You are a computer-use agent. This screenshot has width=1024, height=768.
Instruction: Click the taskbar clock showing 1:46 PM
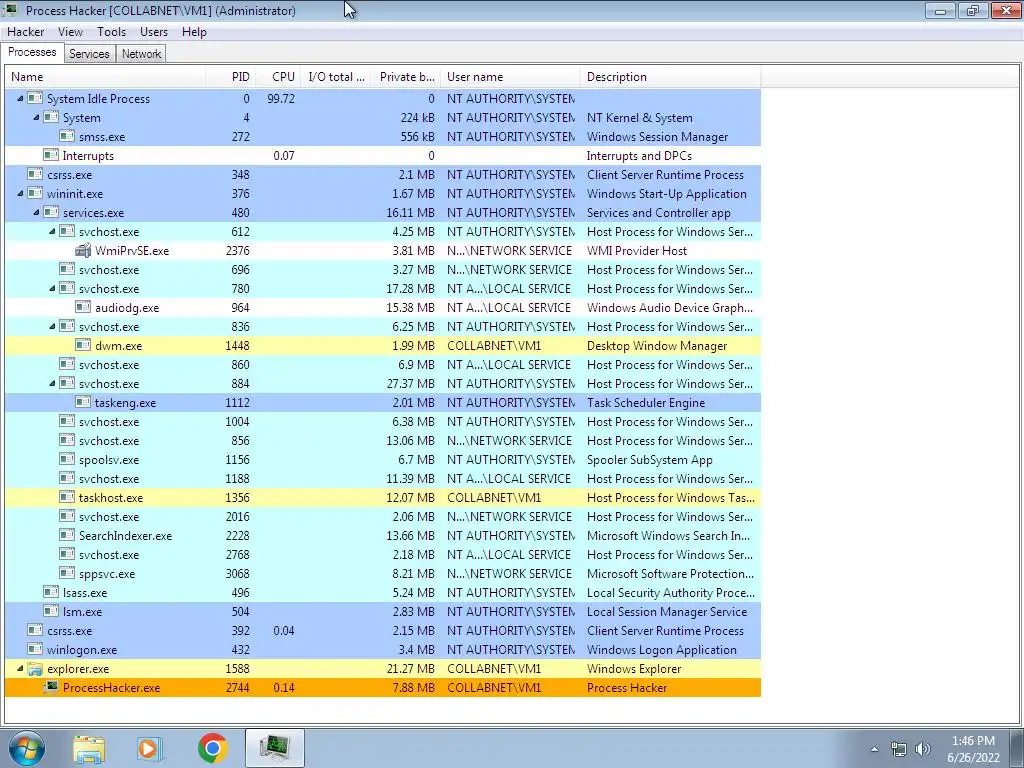point(973,748)
